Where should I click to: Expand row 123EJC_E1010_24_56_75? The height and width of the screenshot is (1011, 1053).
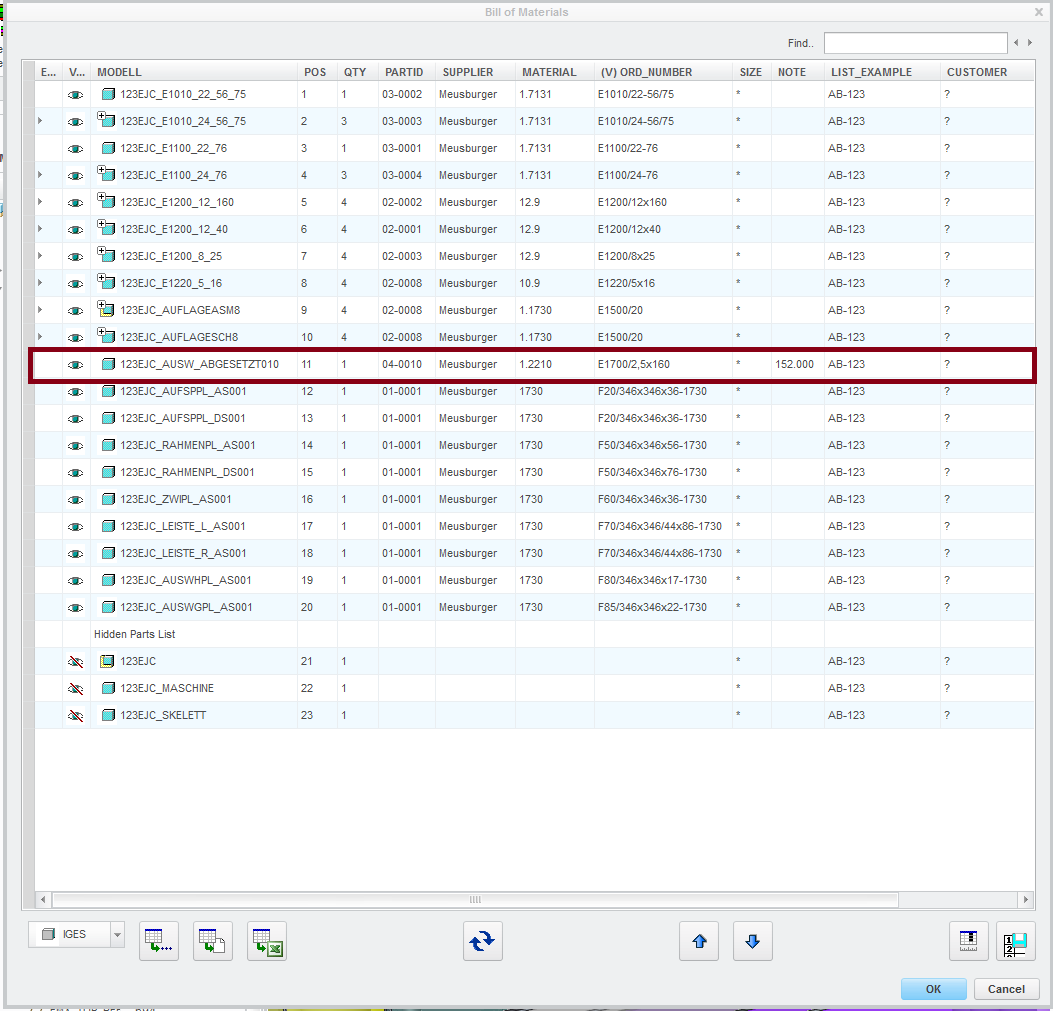40,121
